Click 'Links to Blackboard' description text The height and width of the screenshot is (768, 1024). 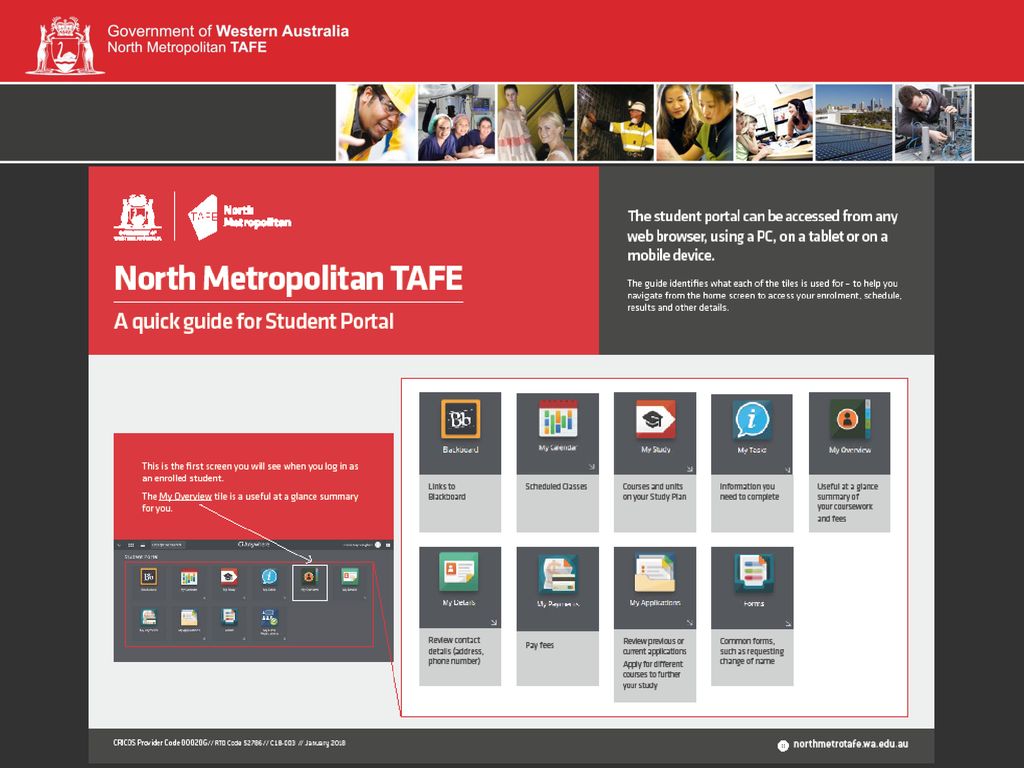pos(447,491)
